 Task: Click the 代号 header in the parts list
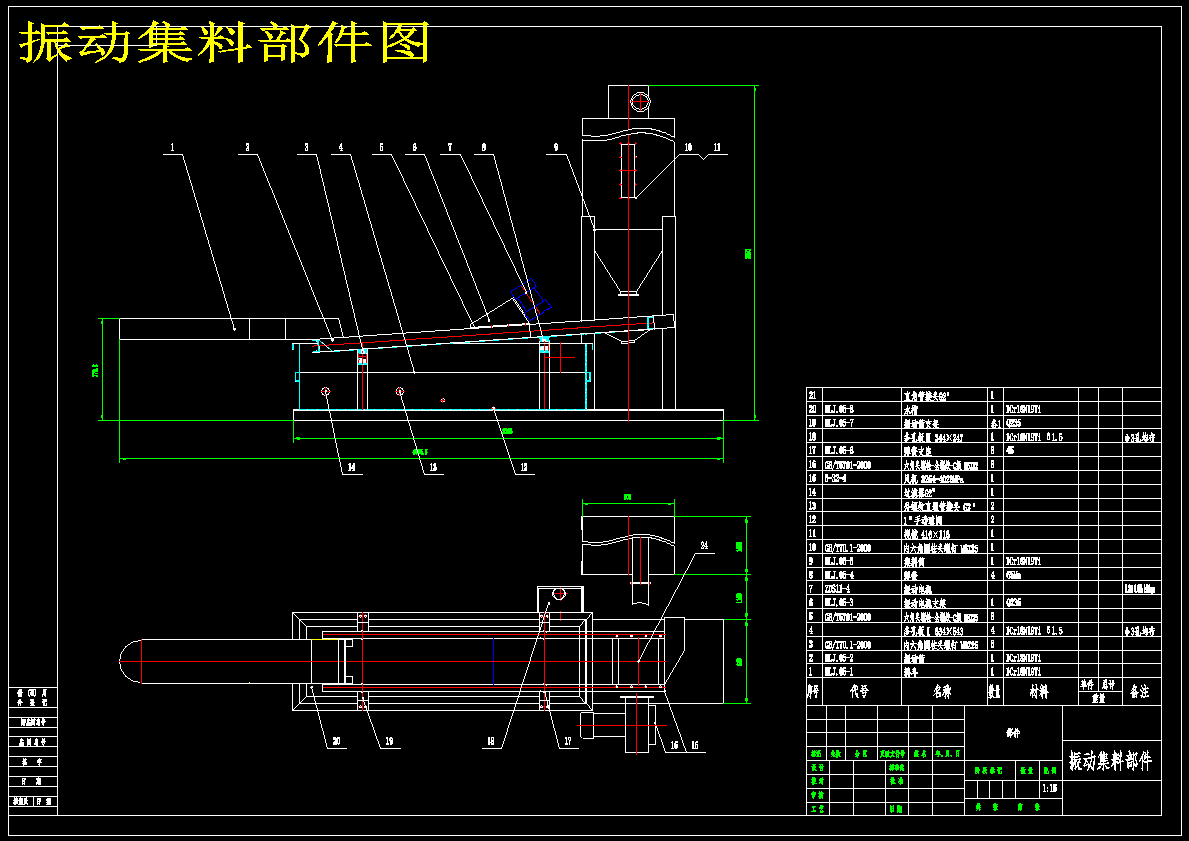(859, 692)
